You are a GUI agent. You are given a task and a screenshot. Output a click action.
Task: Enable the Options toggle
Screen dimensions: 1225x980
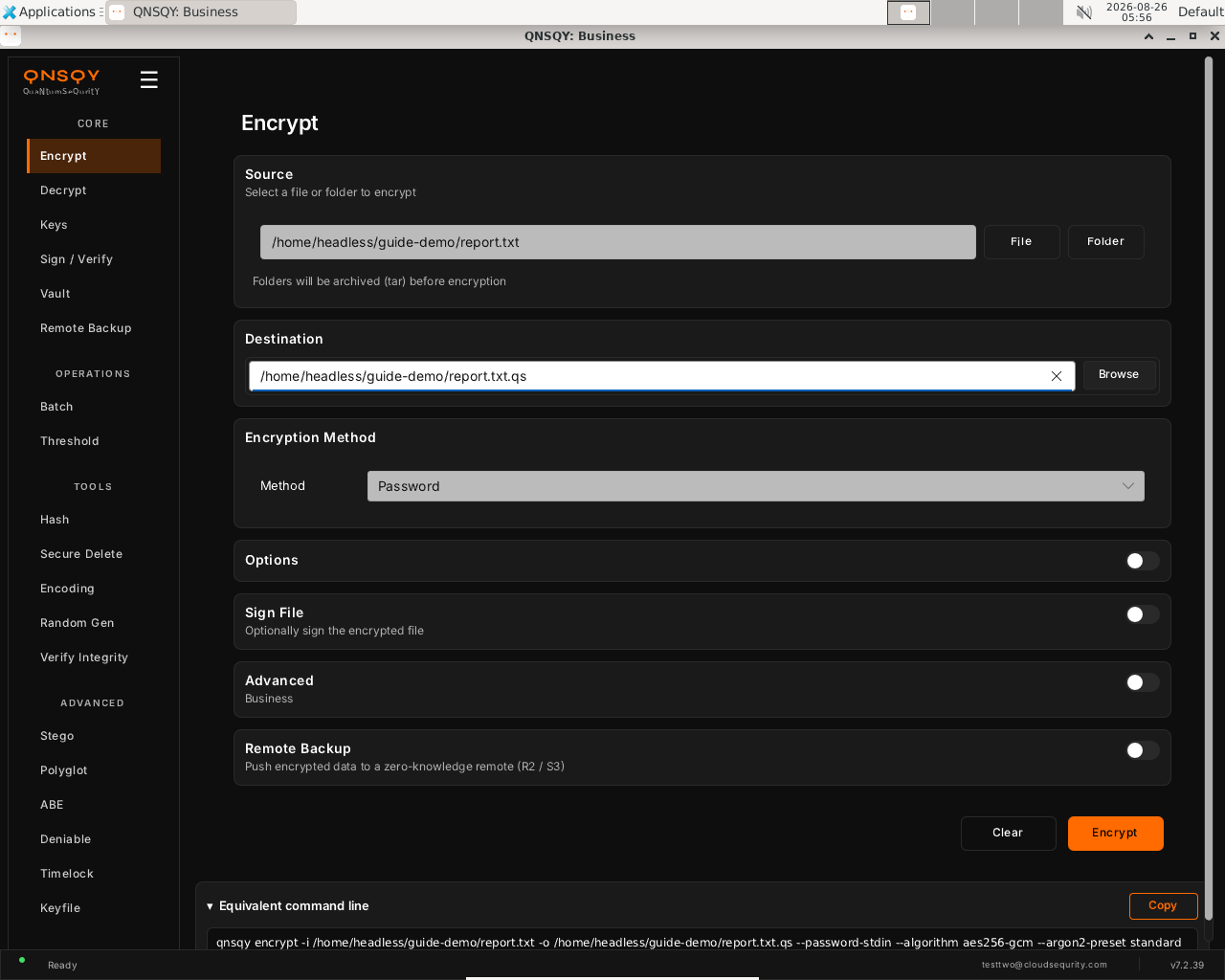pyautogui.click(x=1142, y=561)
